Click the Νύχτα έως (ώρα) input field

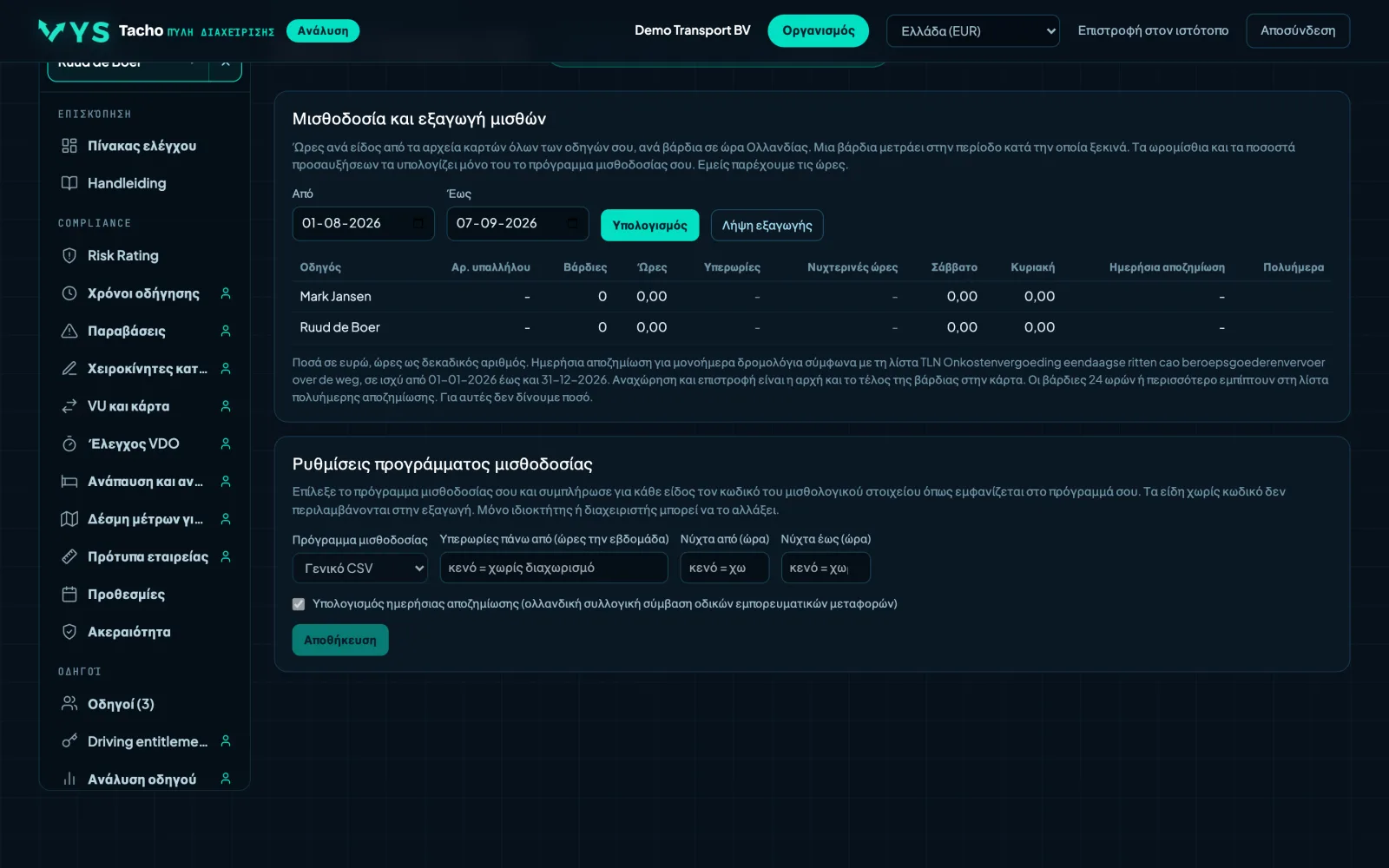point(826,568)
